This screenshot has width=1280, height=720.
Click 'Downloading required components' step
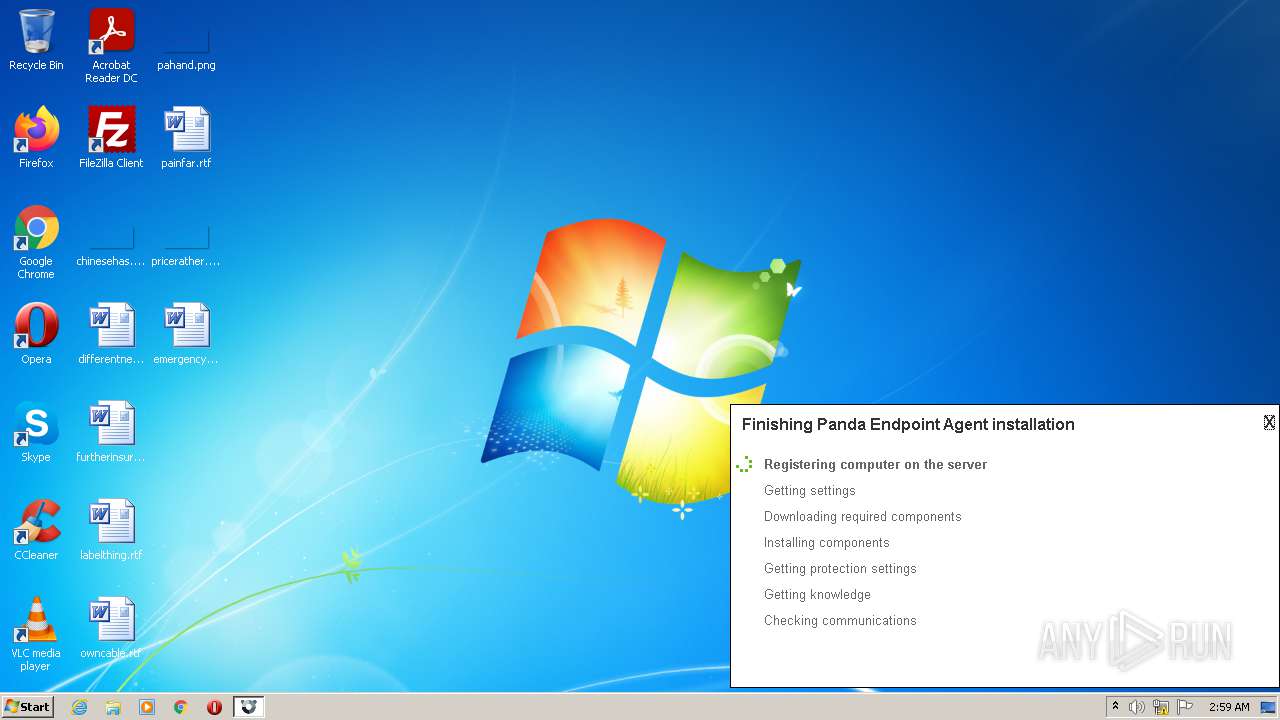click(x=862, y=516)
